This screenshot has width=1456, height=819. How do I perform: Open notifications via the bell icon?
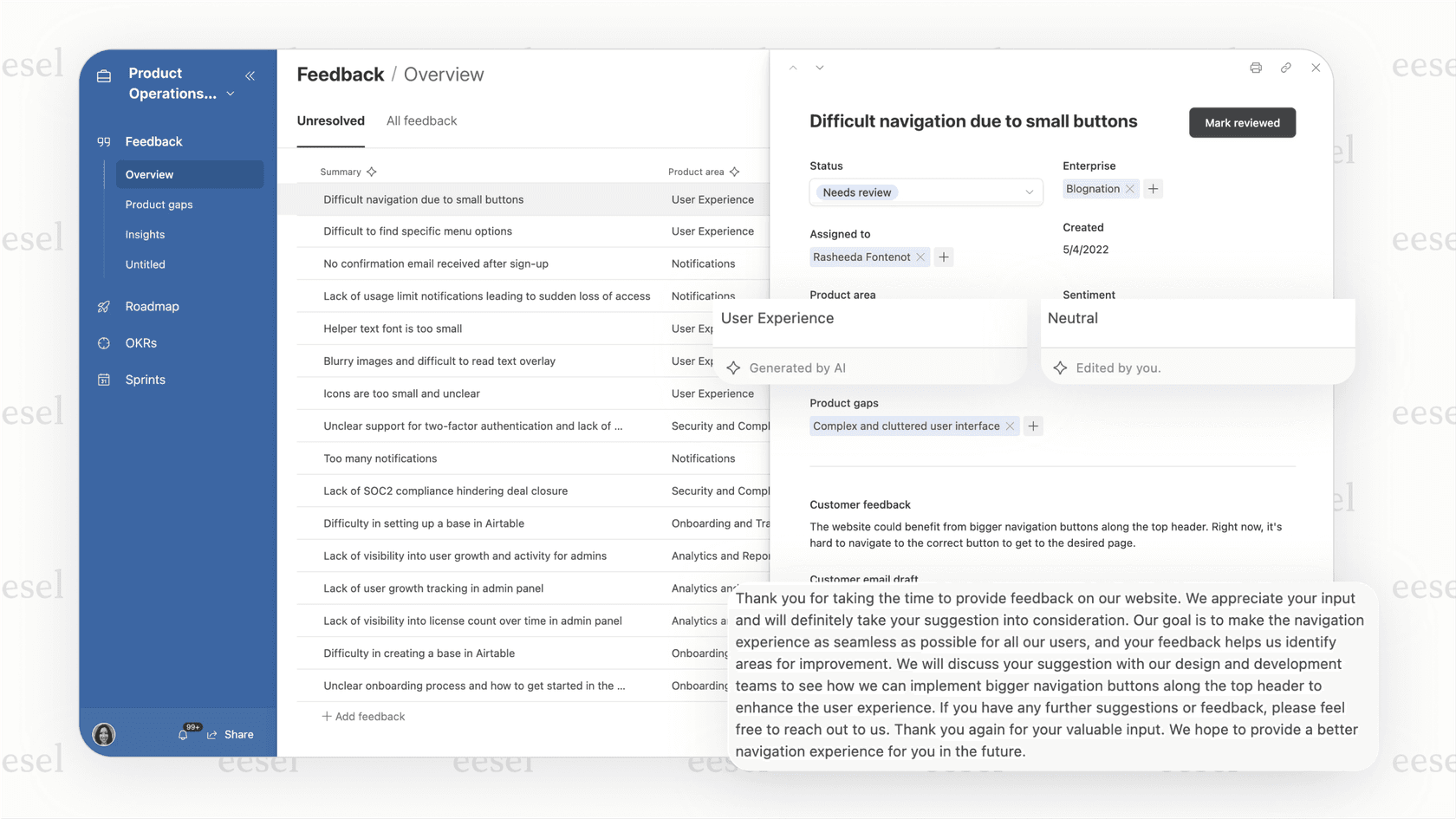click(183, 733)
